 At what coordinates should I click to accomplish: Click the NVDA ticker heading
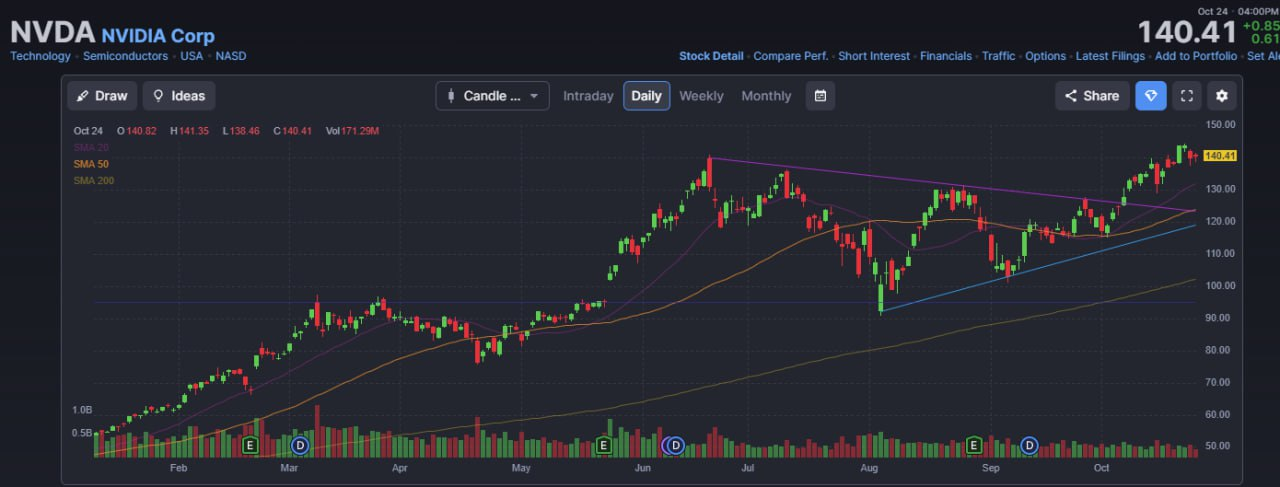52,33
